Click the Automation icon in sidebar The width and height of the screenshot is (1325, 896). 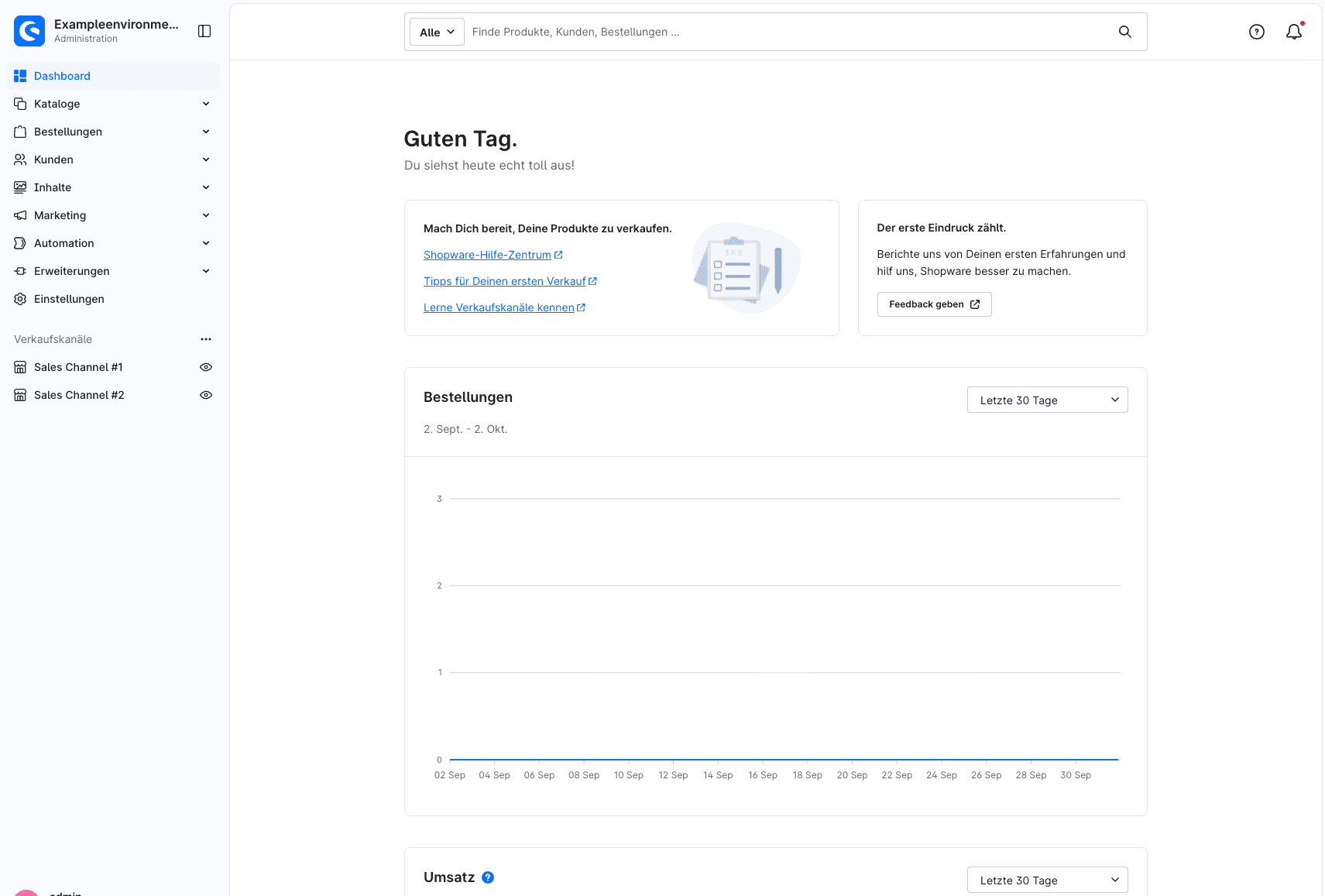click(x=20, y=243)
